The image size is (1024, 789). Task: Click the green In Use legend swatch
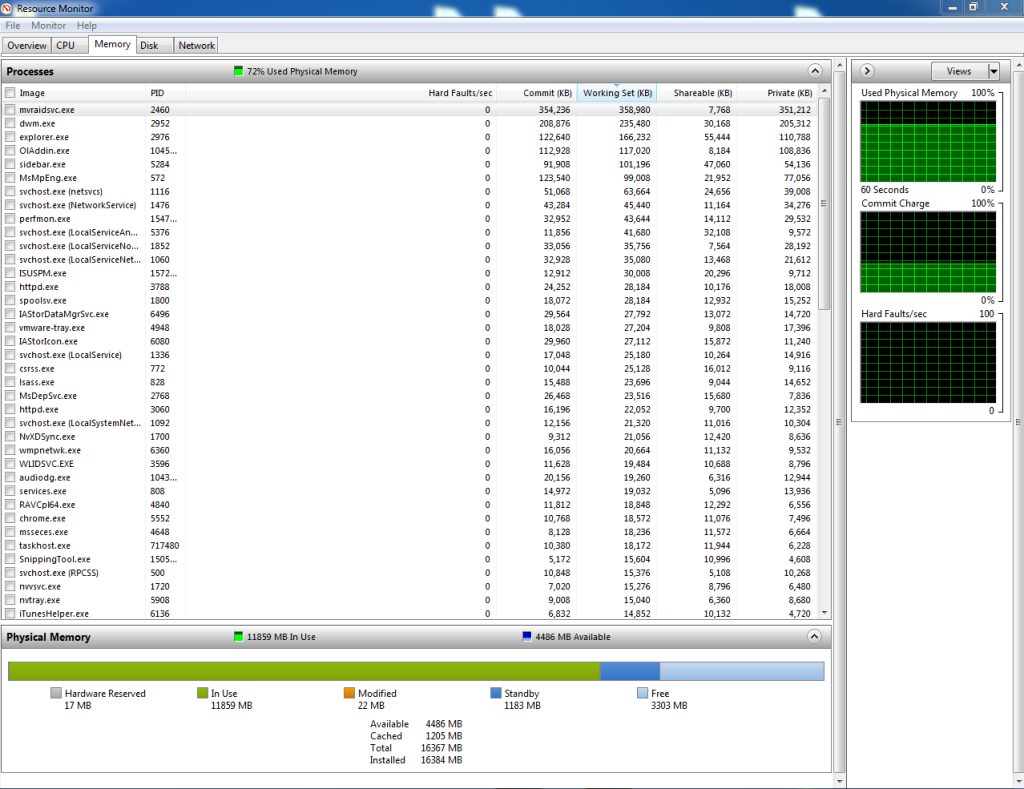202,692
